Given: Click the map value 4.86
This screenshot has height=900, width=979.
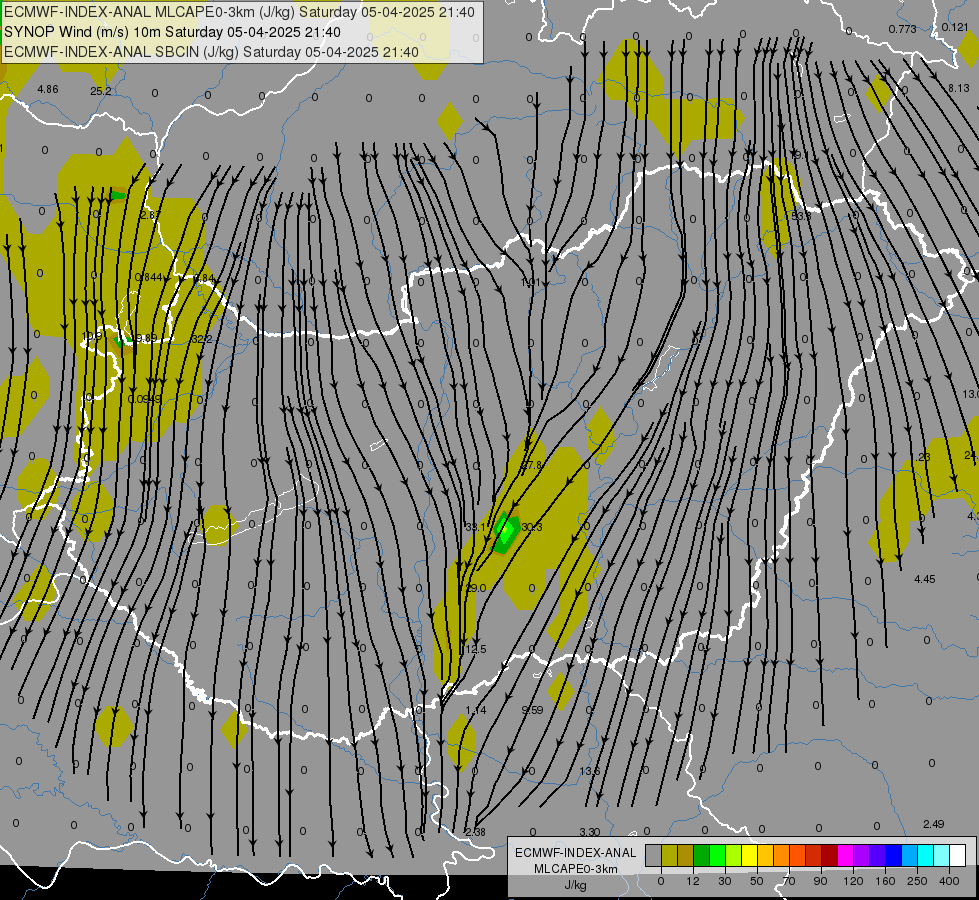Looking at the screenshot, I should (x=47, y=89).
